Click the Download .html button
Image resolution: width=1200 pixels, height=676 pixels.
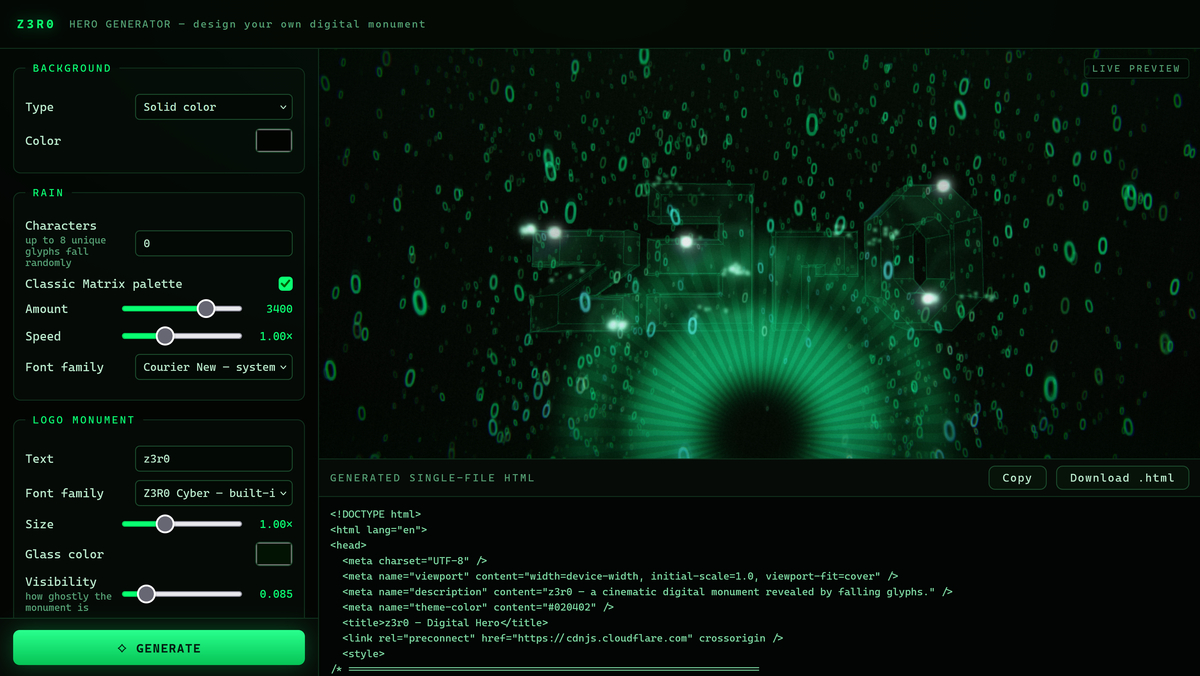pyautogui.click(x=1122, y=478)
